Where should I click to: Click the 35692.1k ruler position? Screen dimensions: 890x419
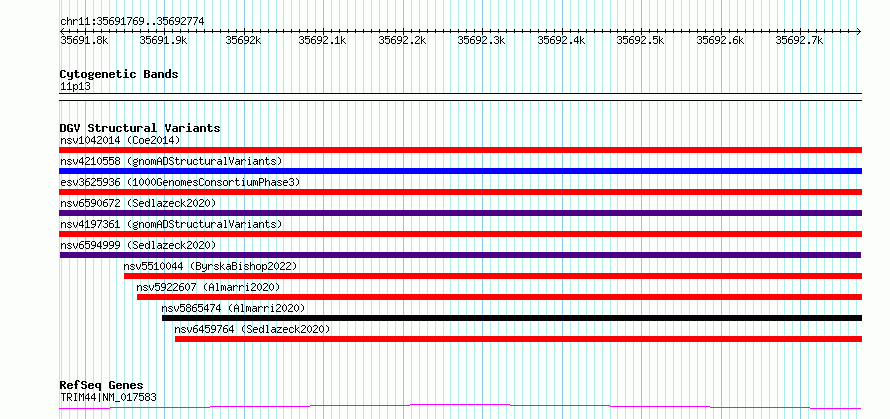322,40
